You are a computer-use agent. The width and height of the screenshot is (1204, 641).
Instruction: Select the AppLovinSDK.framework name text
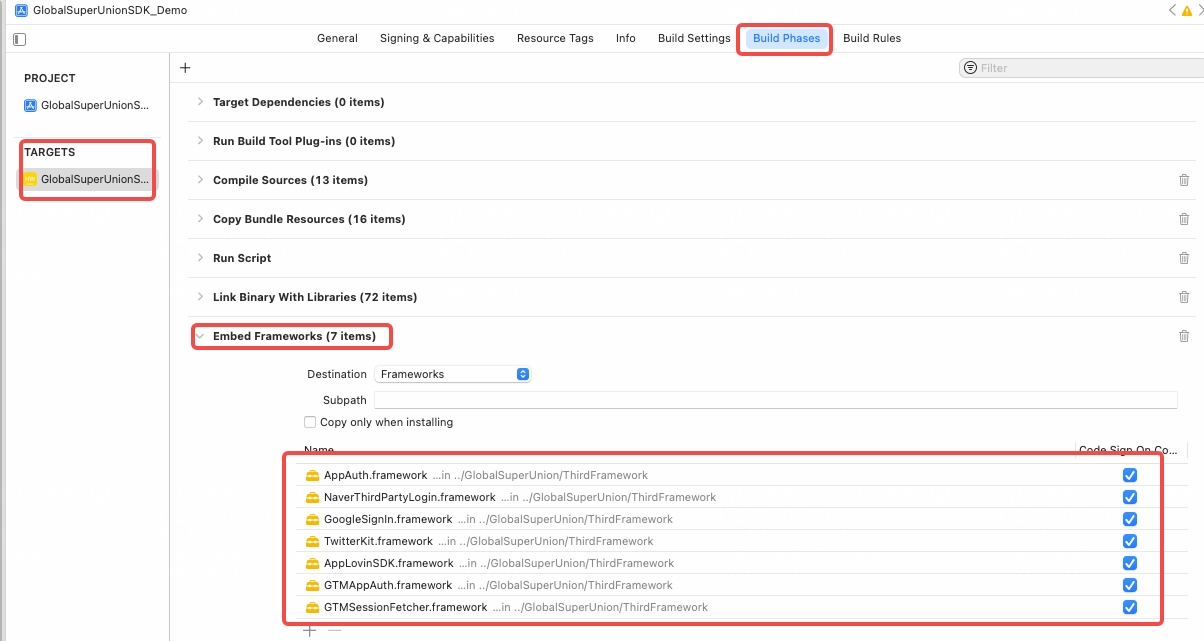389,563
